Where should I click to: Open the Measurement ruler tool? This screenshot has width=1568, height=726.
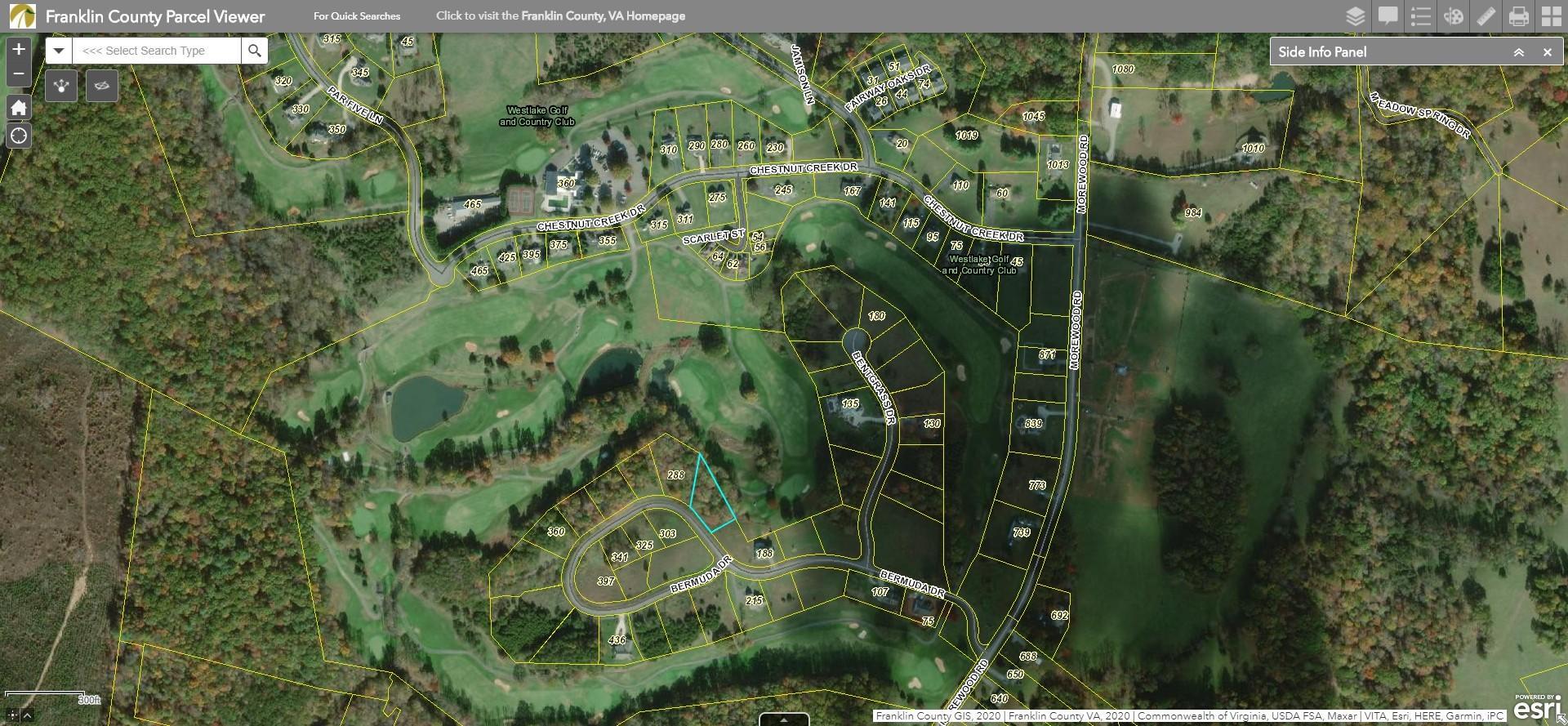point(1486,16)
